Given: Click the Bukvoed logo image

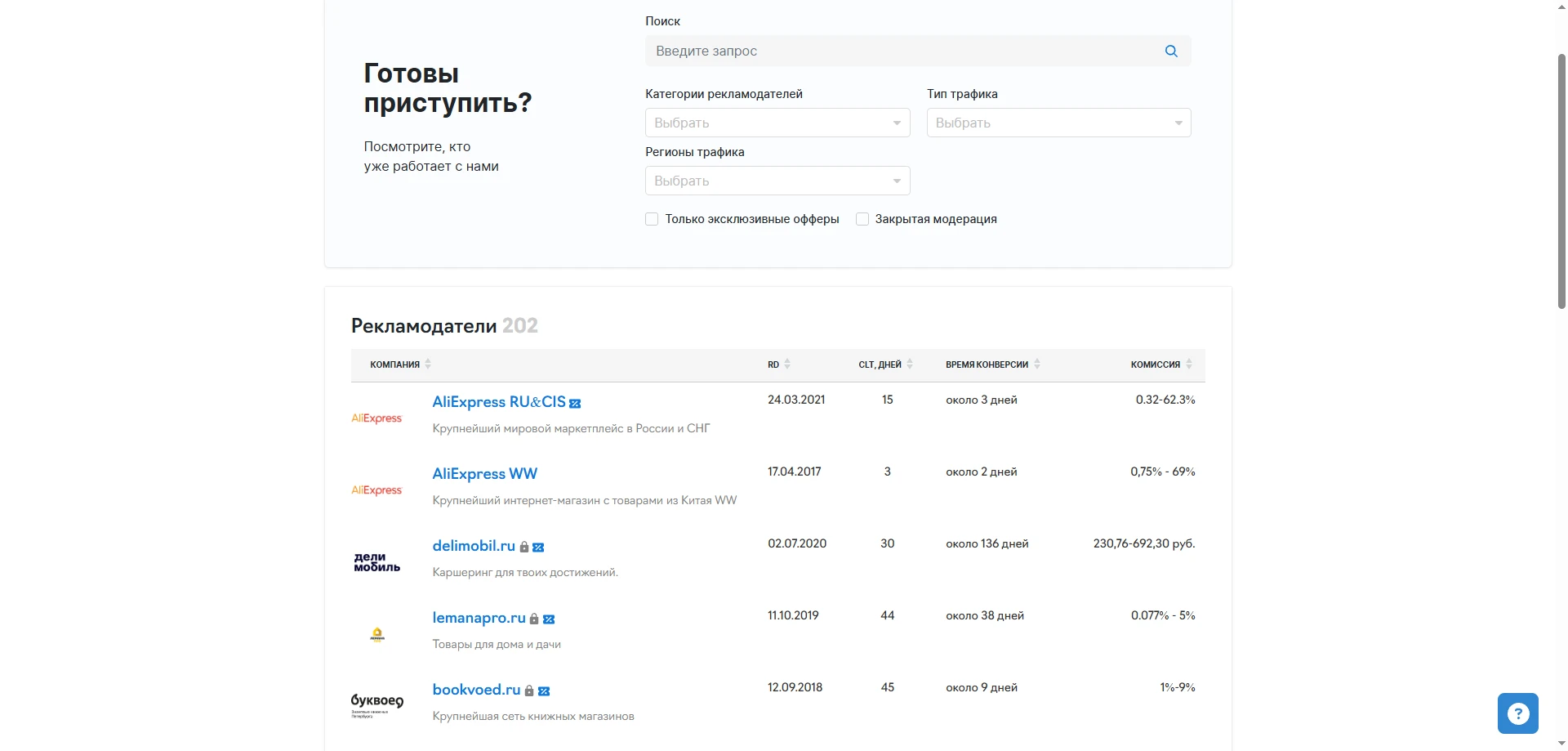Looking at the screenshot, I should coord(376,705).
